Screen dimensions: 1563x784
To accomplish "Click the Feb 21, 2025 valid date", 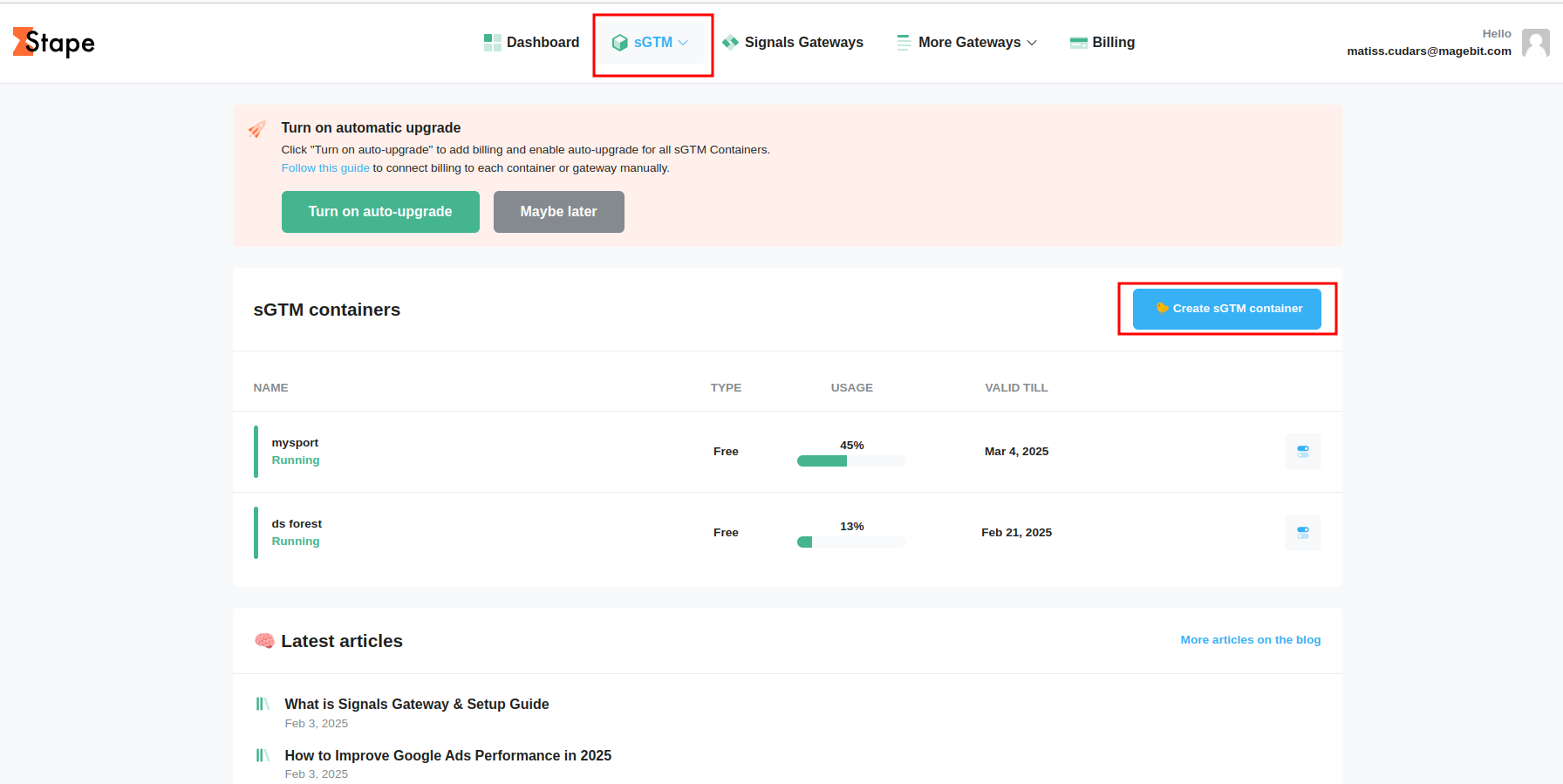I will [1017, 533].
